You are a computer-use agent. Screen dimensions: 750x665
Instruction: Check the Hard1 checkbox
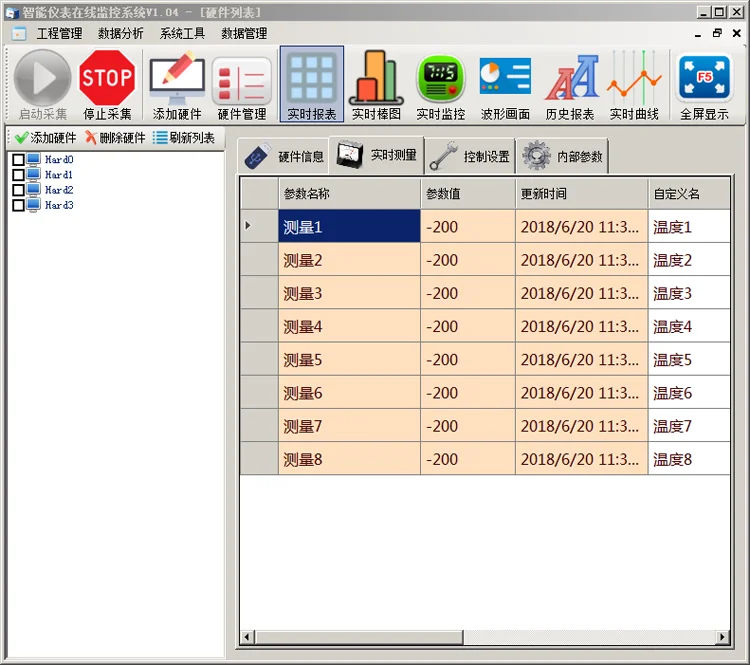tap(18, 175)
